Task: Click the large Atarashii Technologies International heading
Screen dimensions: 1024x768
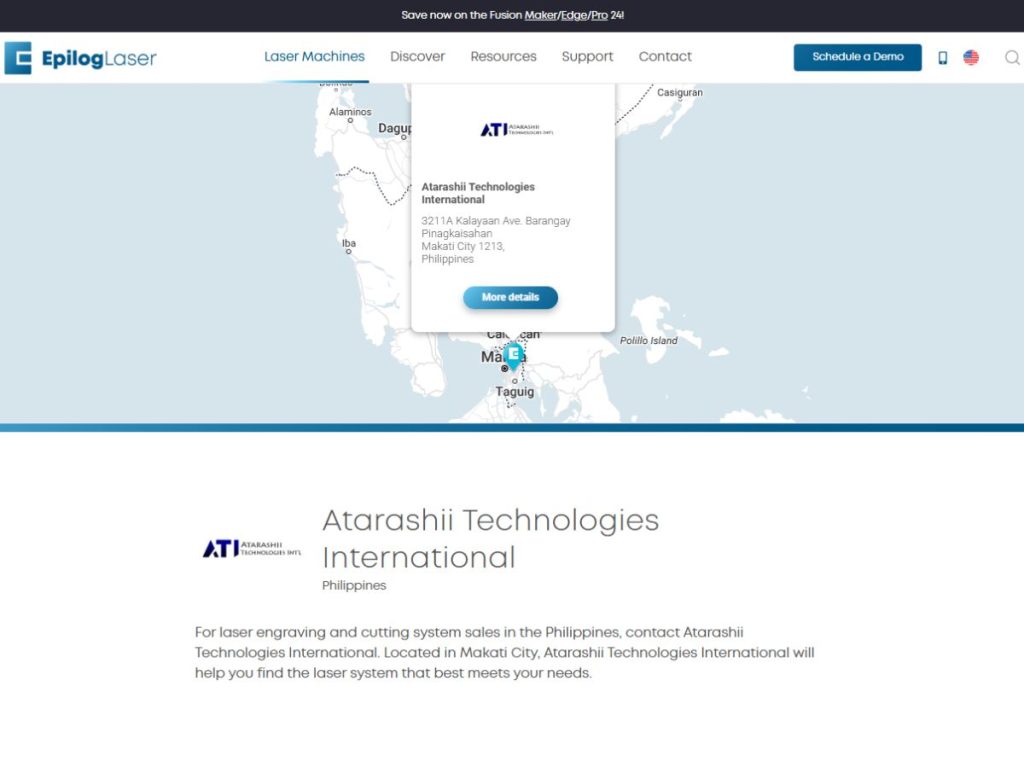Action: tap(490, 539)
